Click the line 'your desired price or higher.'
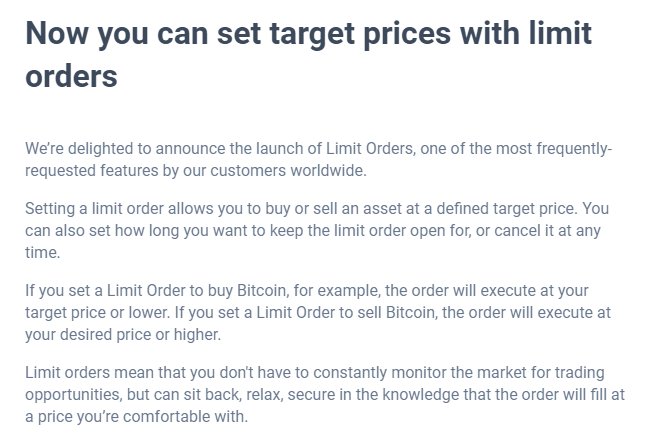This screenshot has height=440, width=648. tap(123, 335)
